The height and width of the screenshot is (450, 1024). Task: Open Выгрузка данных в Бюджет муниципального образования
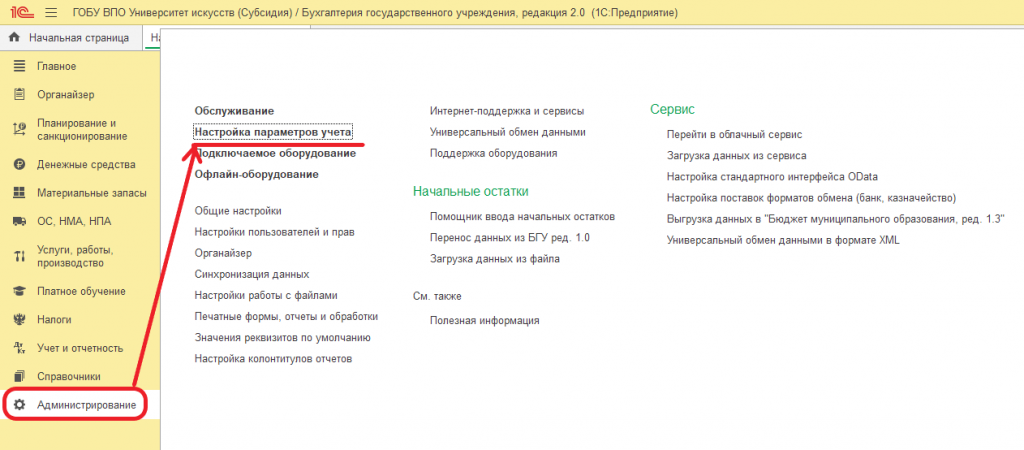pyautogui.click(x=836, y=219)
